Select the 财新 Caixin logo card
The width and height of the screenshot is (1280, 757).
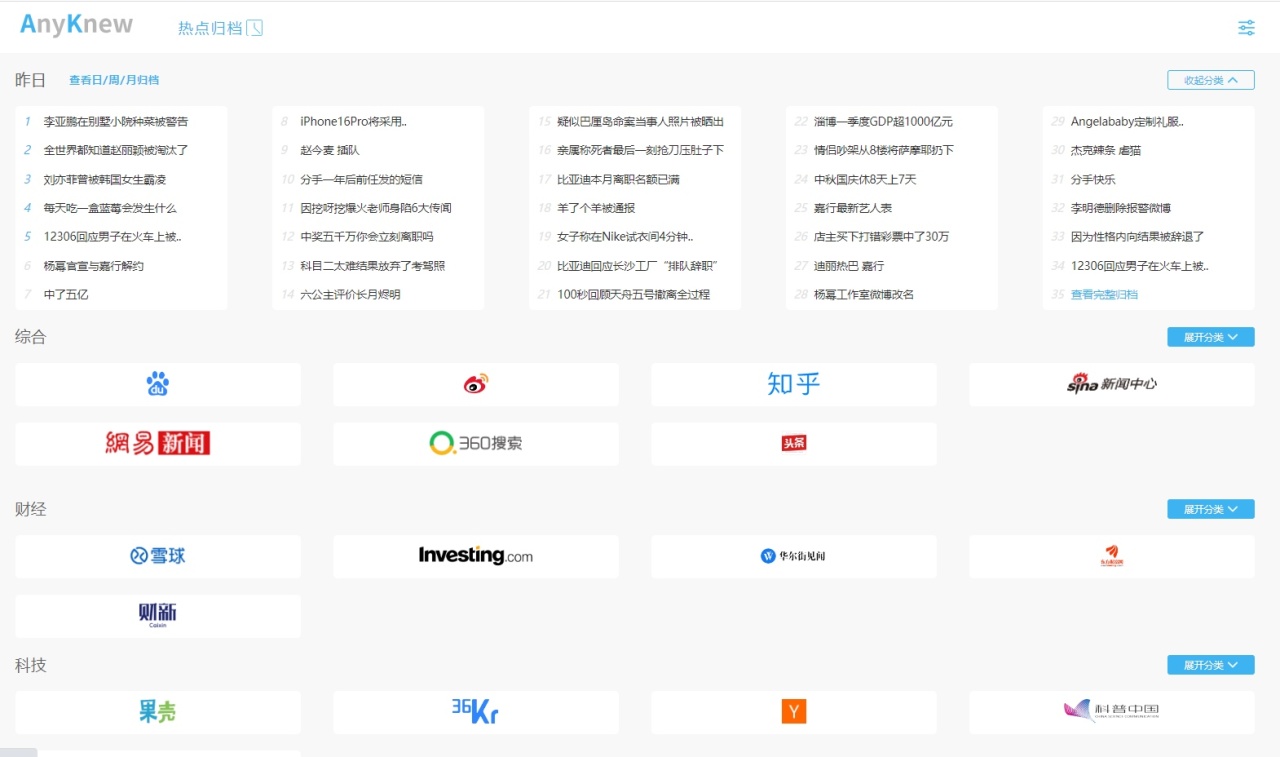[x=158, y=616]
